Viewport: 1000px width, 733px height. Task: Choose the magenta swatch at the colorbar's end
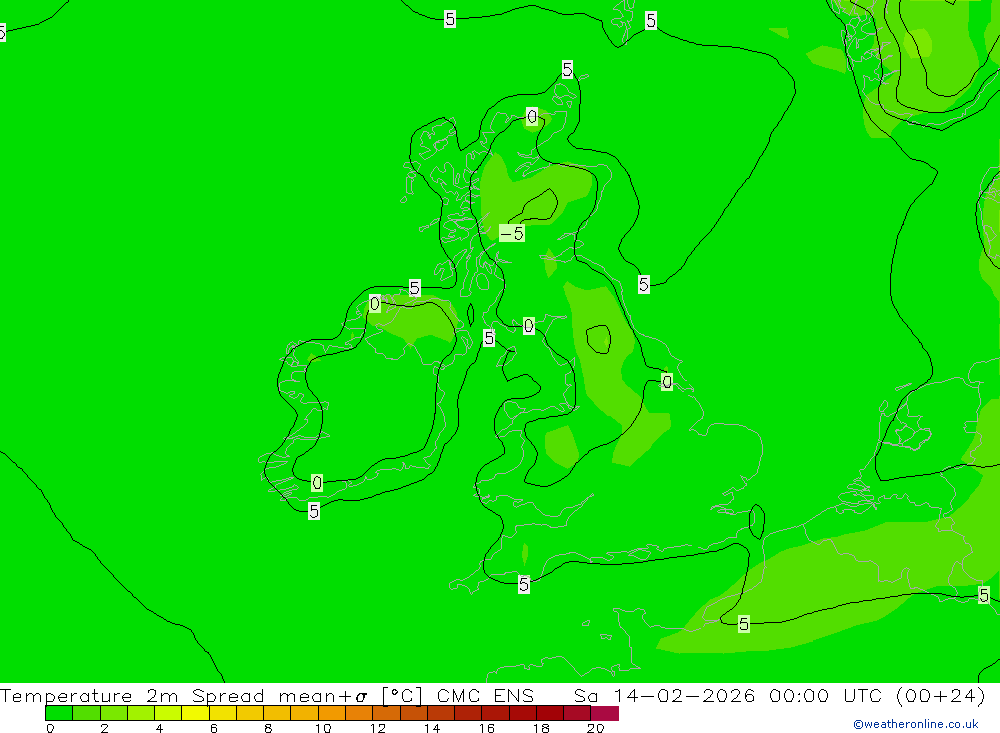[x=605, y=713]
